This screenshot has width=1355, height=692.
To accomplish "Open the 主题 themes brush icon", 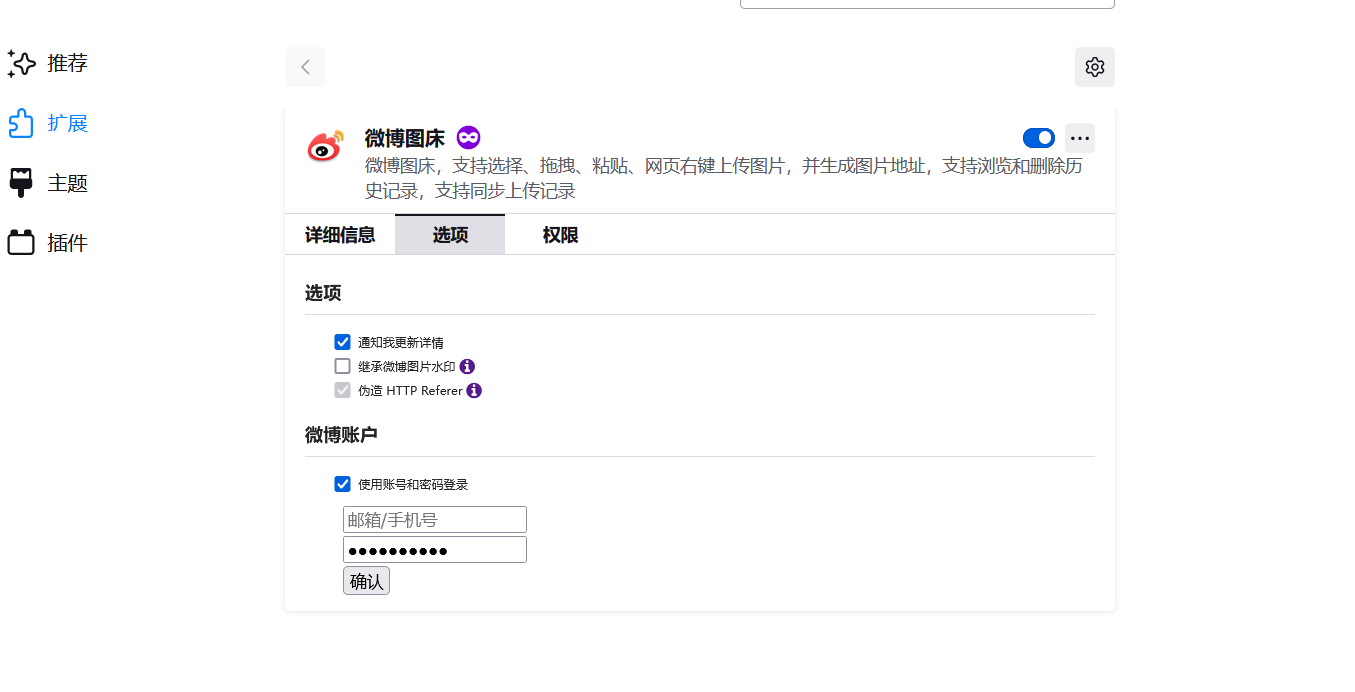I will [x=21, y=183].
